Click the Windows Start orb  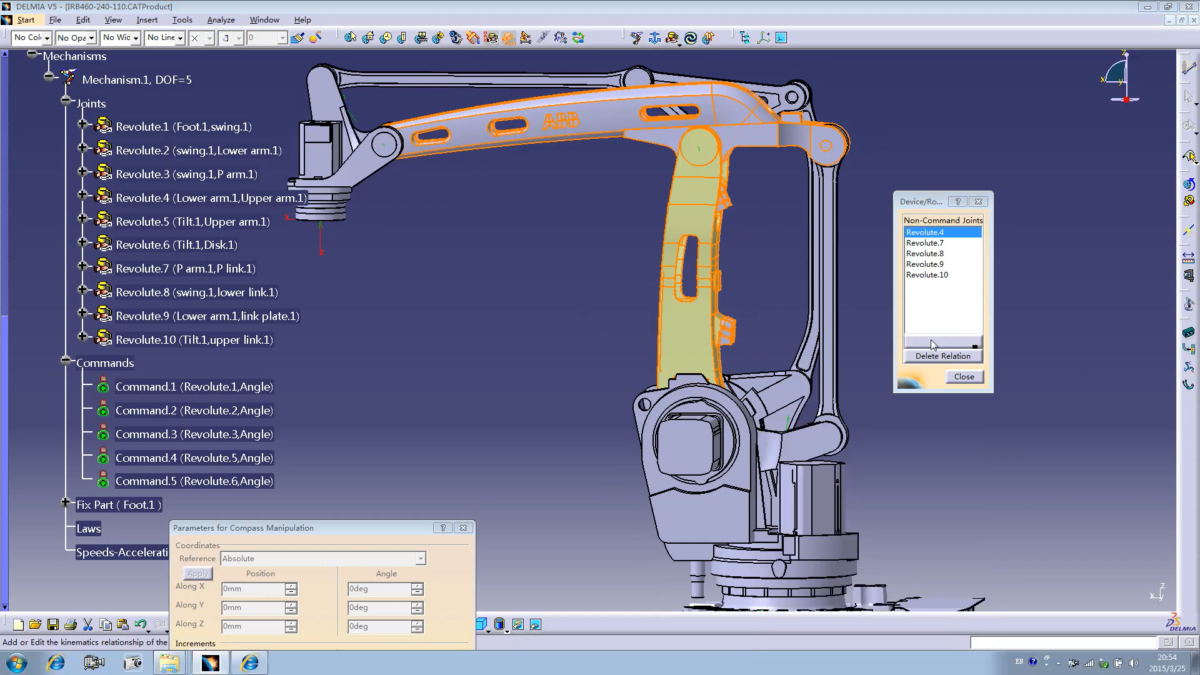tap(17, 662)
